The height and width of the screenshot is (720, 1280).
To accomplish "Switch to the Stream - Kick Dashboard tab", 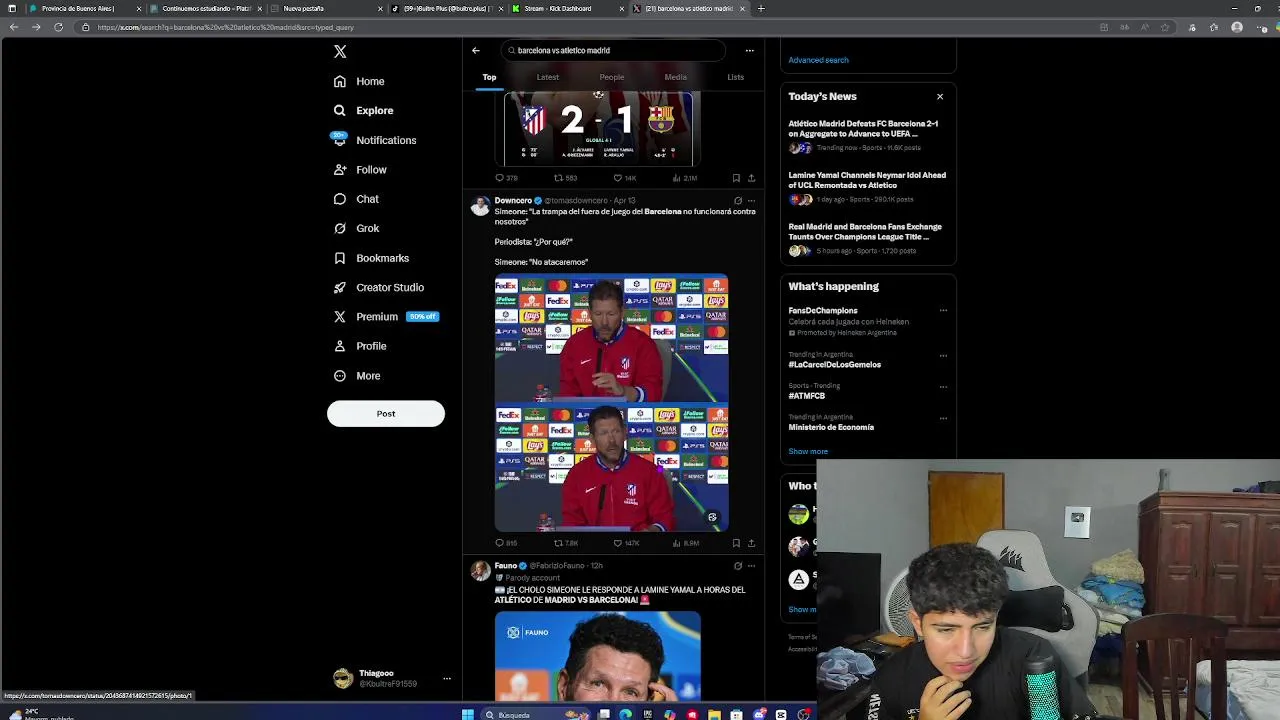I will pyautogui.click(x=566, y=8).
